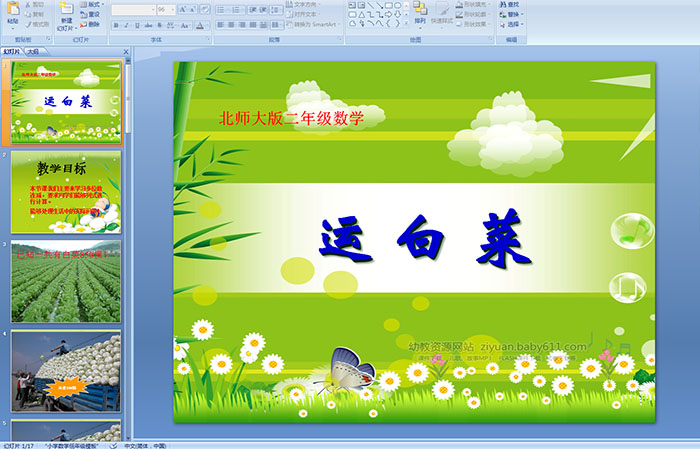Screen dimensions: 700x449
Task: Click the Increase Indent icon
Action: point(263,10)
